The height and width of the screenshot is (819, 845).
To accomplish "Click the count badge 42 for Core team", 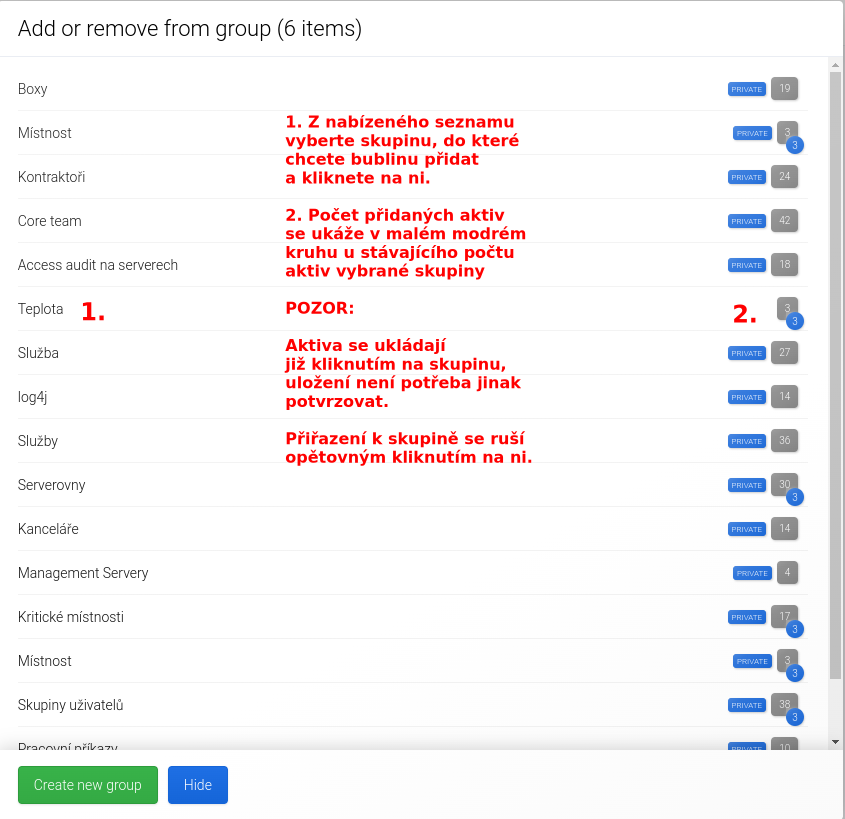I will (785, 221).
